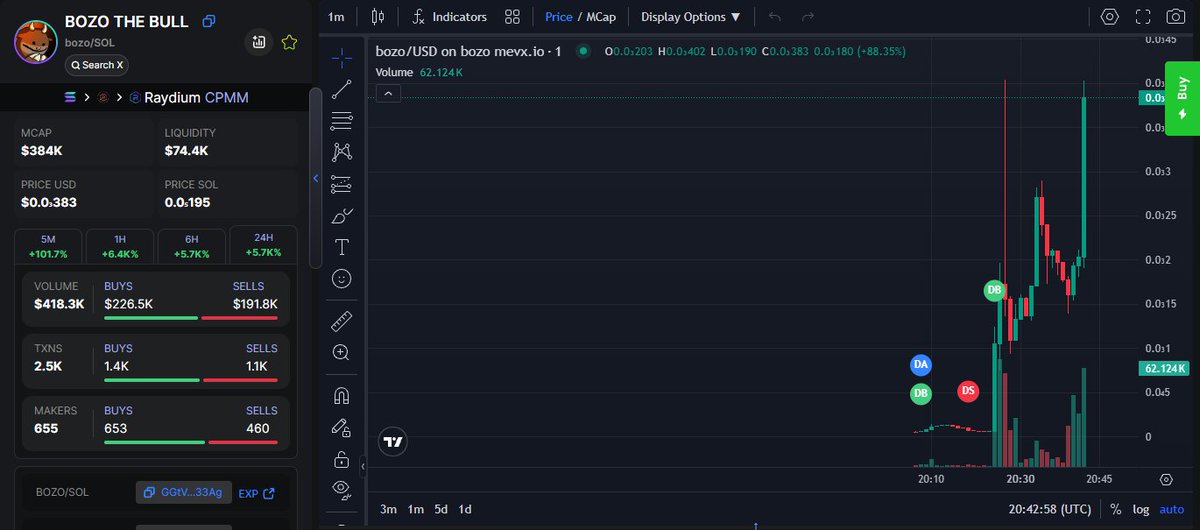Toggle hide all drawings eye icon
This screenshot has width=1200, height=530.
coord(342,489)
